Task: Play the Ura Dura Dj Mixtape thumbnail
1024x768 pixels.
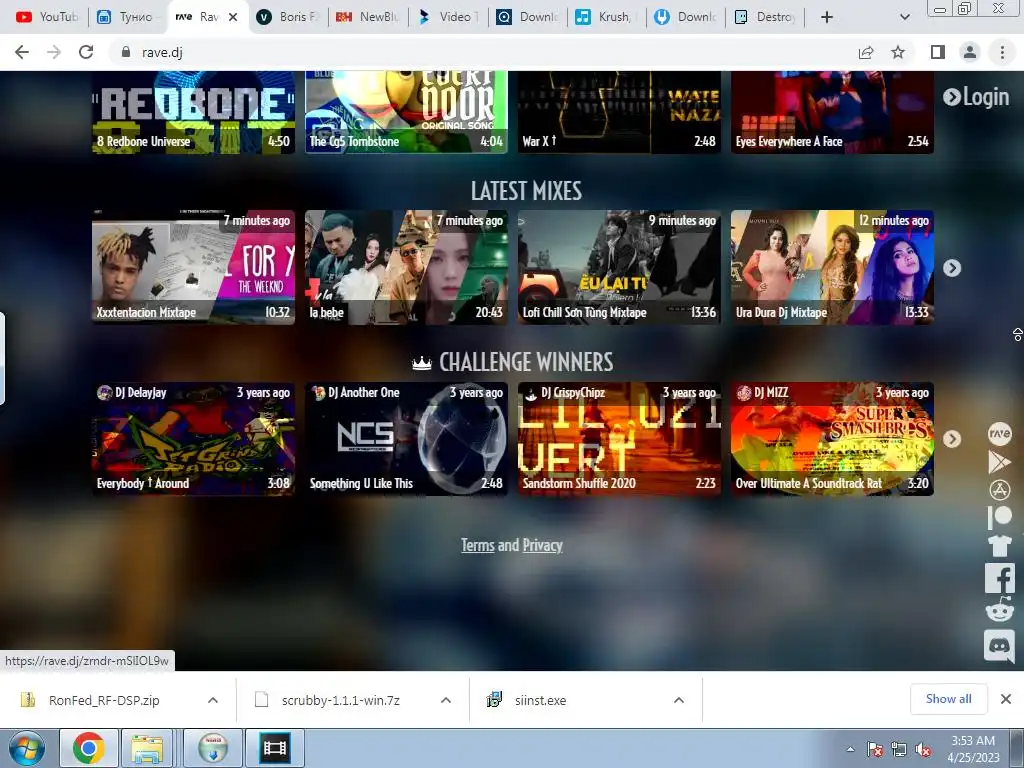Action: click(x=832, y=267)
